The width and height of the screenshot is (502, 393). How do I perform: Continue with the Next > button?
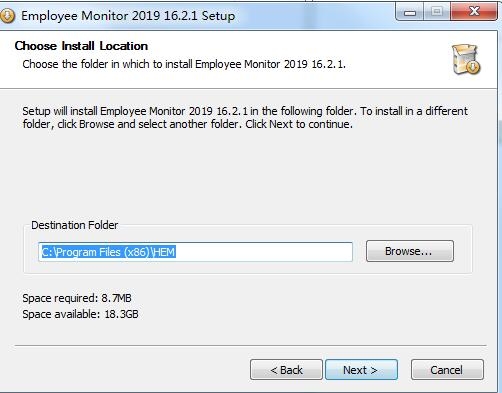point(361,370)
